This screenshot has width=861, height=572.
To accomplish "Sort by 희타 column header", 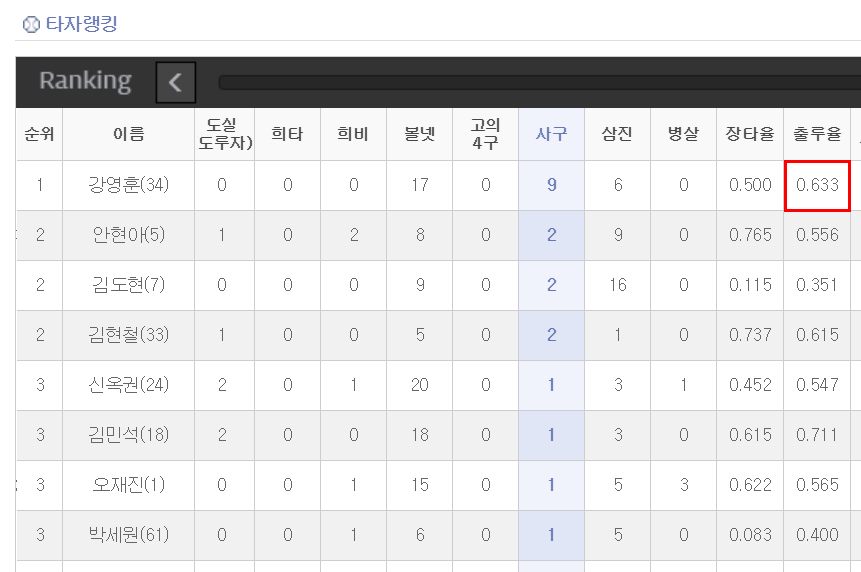I will point(287,134).
